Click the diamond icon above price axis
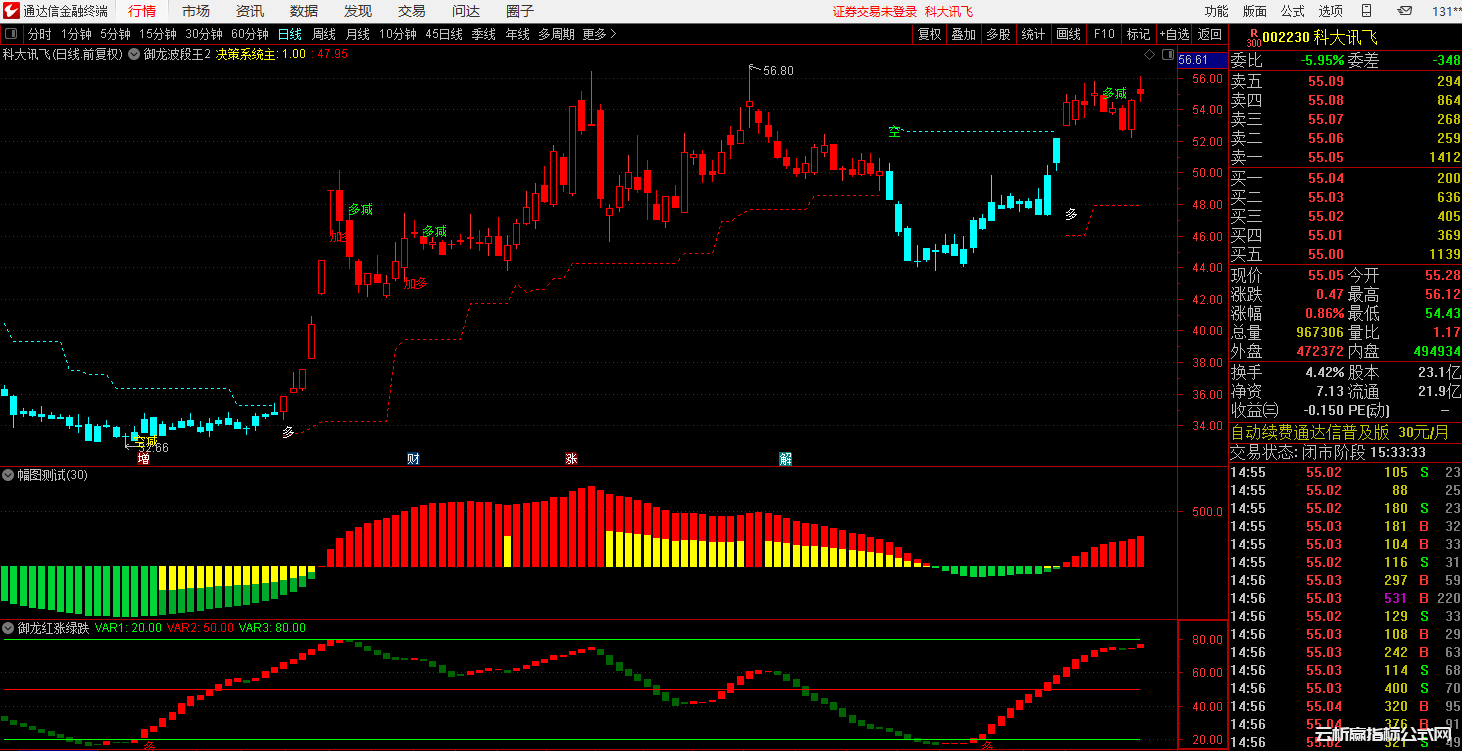Image resolution: width=1462 pixels, height=751 pixels. click(1149, 54)
